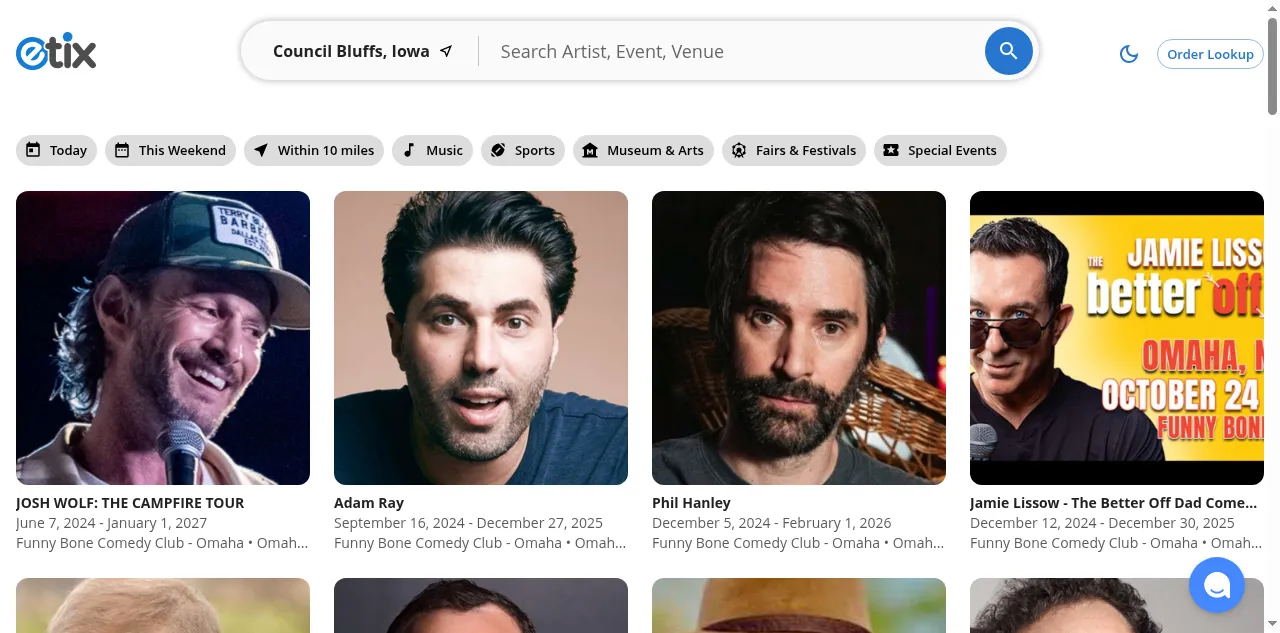Open the Adam Ray event photo
The image size is (1280, 633).
pyautogui.click(x=481, y=338)
